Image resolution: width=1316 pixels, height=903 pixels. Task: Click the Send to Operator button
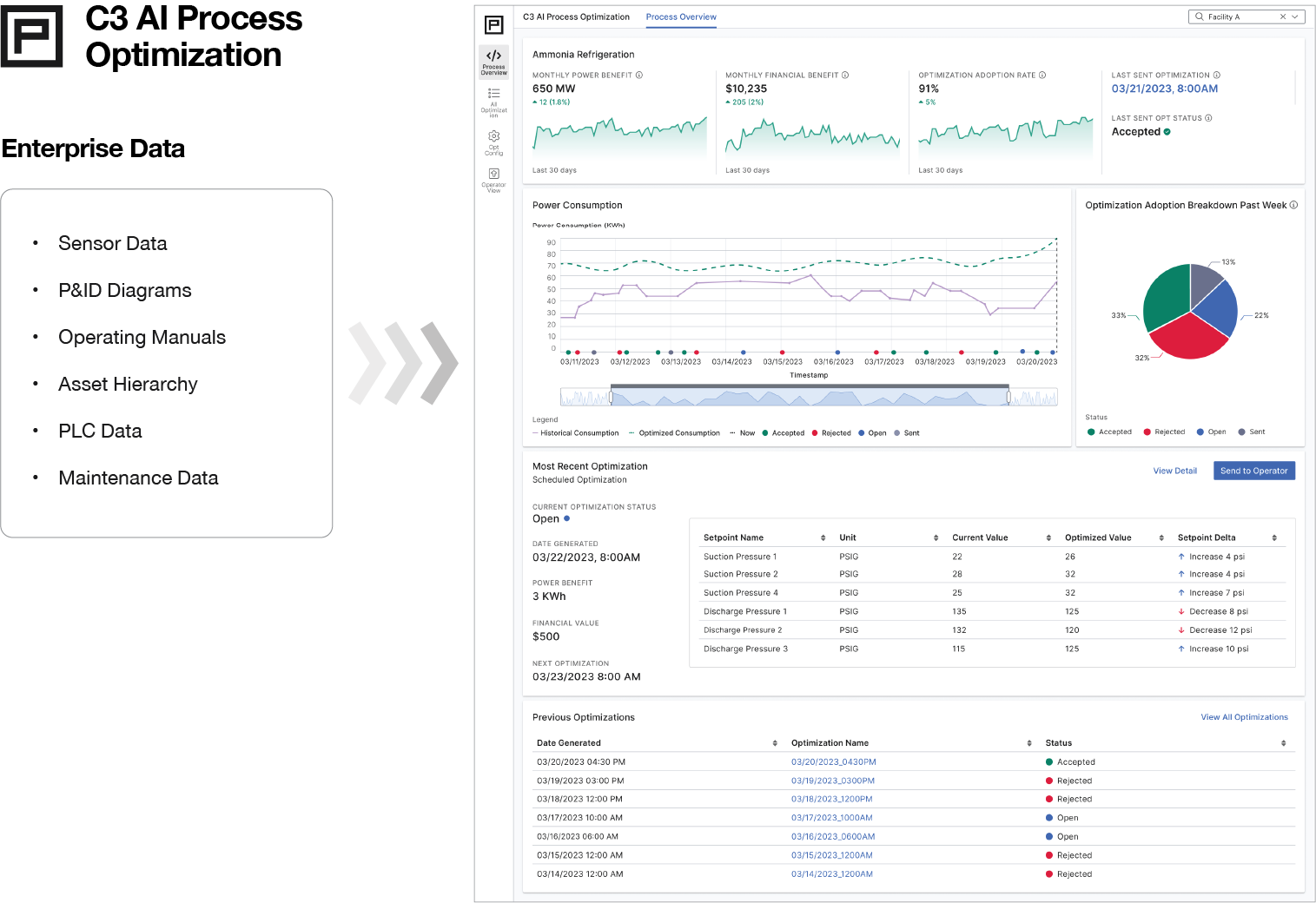pos(1253,471)
